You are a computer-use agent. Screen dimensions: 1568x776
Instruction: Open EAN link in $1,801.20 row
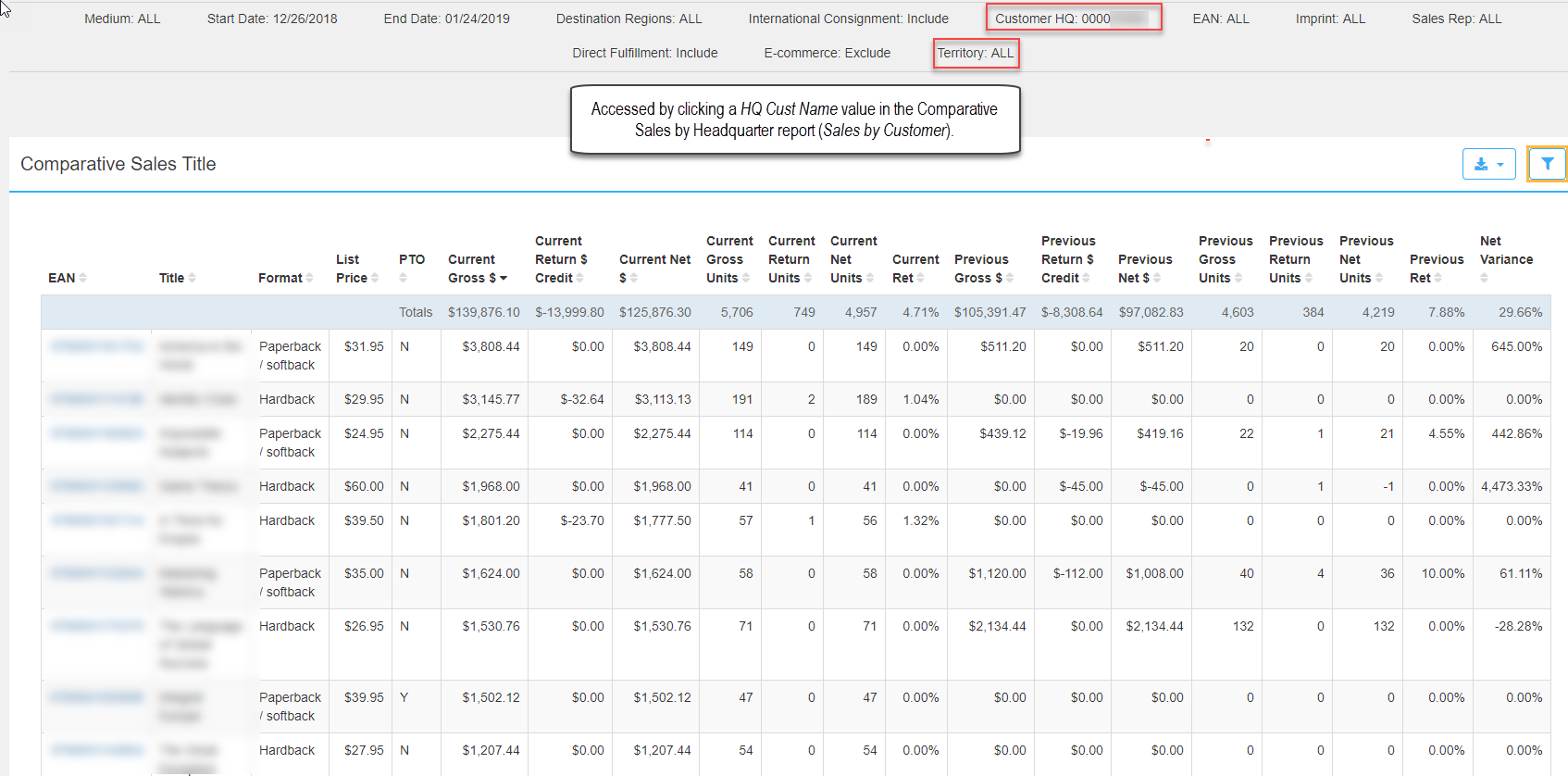tap(97, 520)
